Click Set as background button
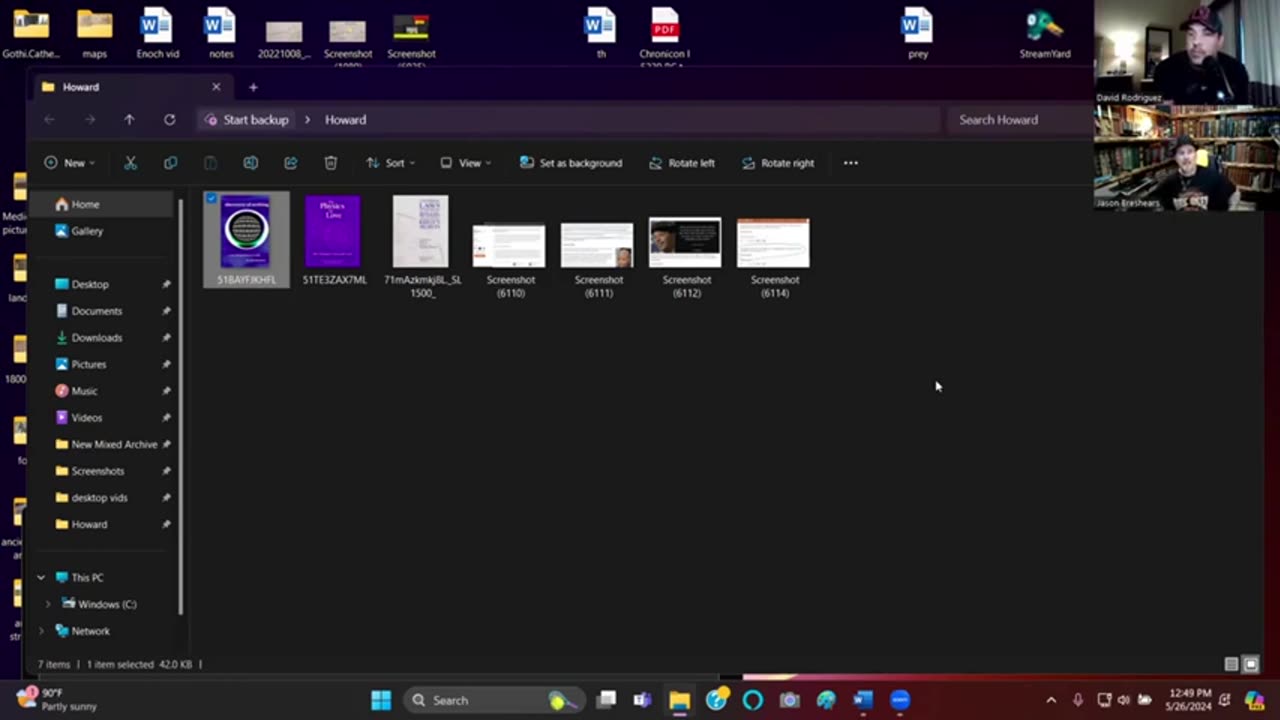Screen dimensions: 1280x720 (x=571, y=163)
